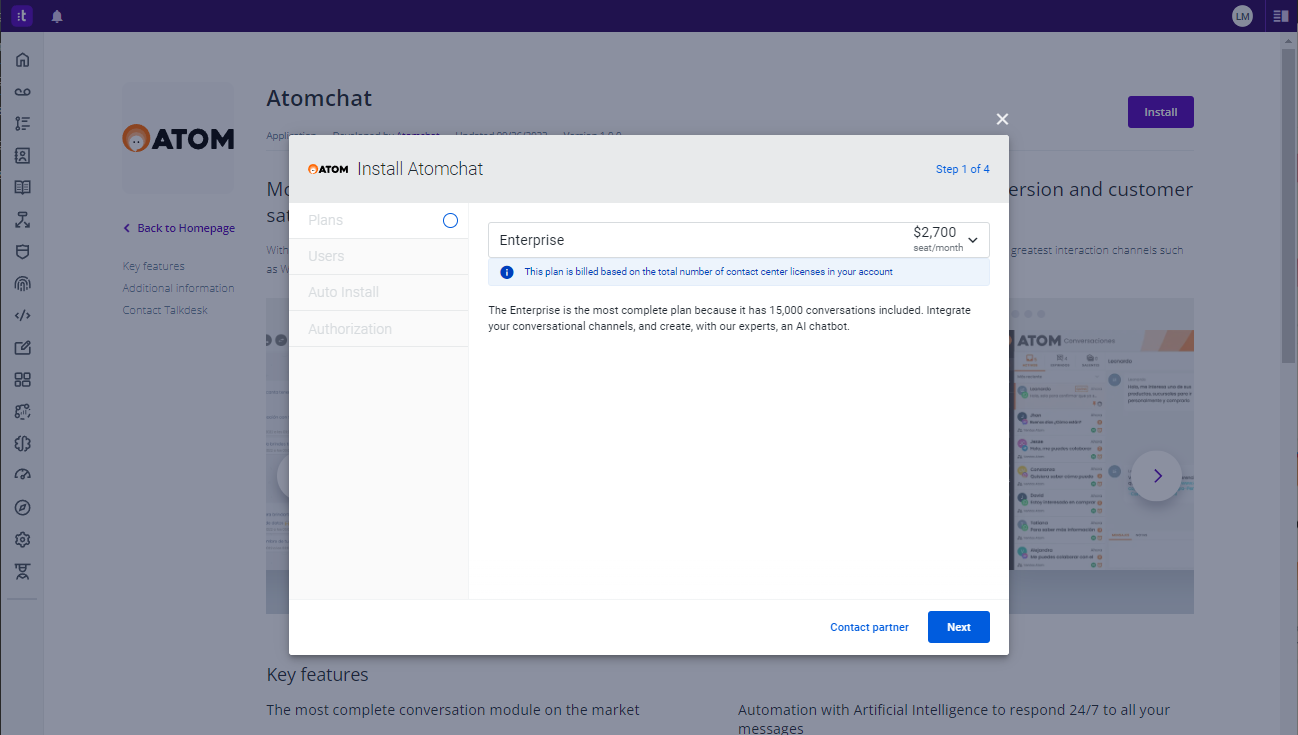The image size is (1298, 735).
Task: Open the voicemail icon in sidebar
Action: (22, 92)
